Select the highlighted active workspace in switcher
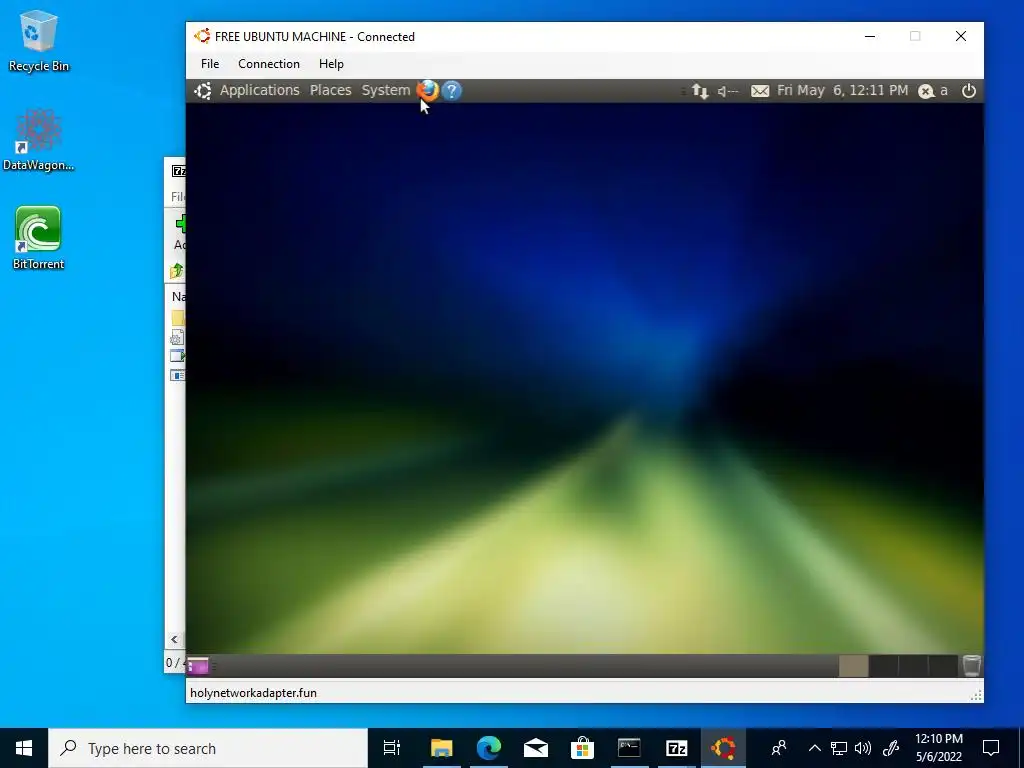1024x768 pixels. pyautogui.click(x=854, y=665)
